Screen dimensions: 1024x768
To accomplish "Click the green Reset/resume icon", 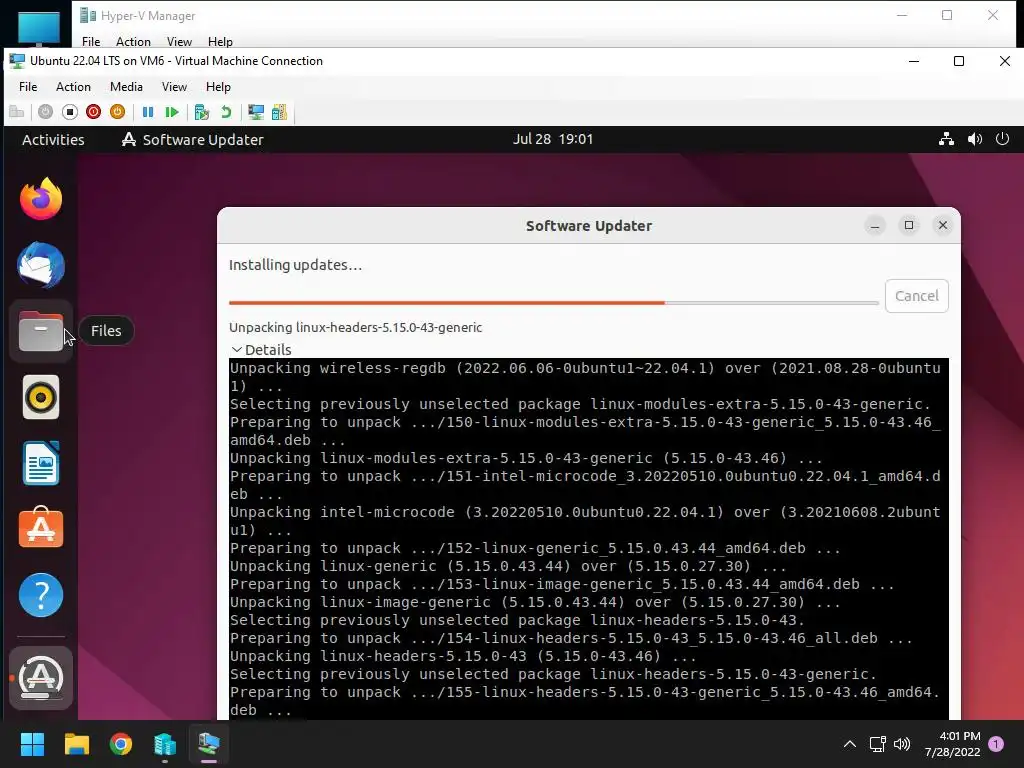I will tap(172, 112).
